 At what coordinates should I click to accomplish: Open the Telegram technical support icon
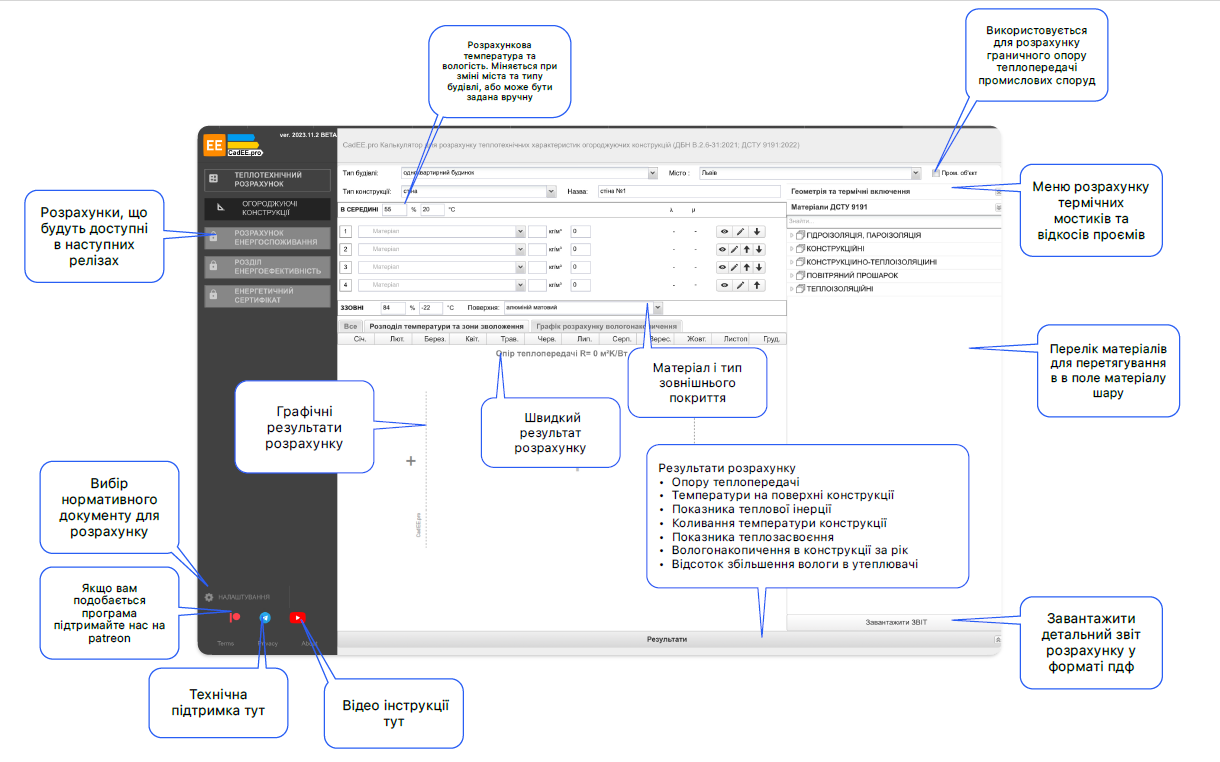(265, 618)
